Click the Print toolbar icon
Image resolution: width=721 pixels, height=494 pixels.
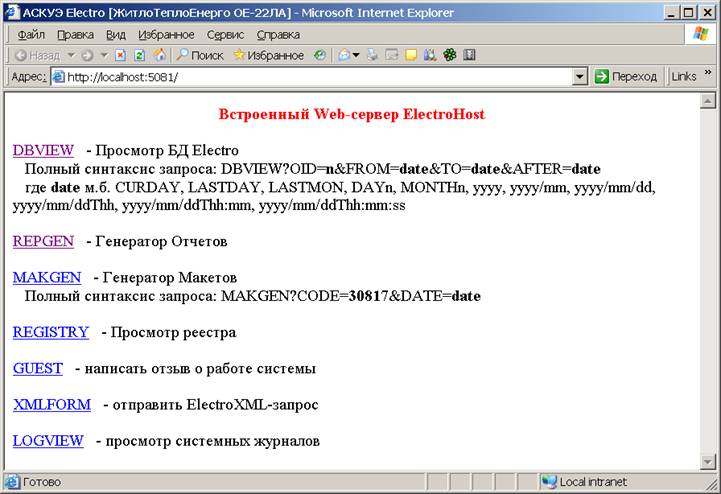[x=372, y=56]
